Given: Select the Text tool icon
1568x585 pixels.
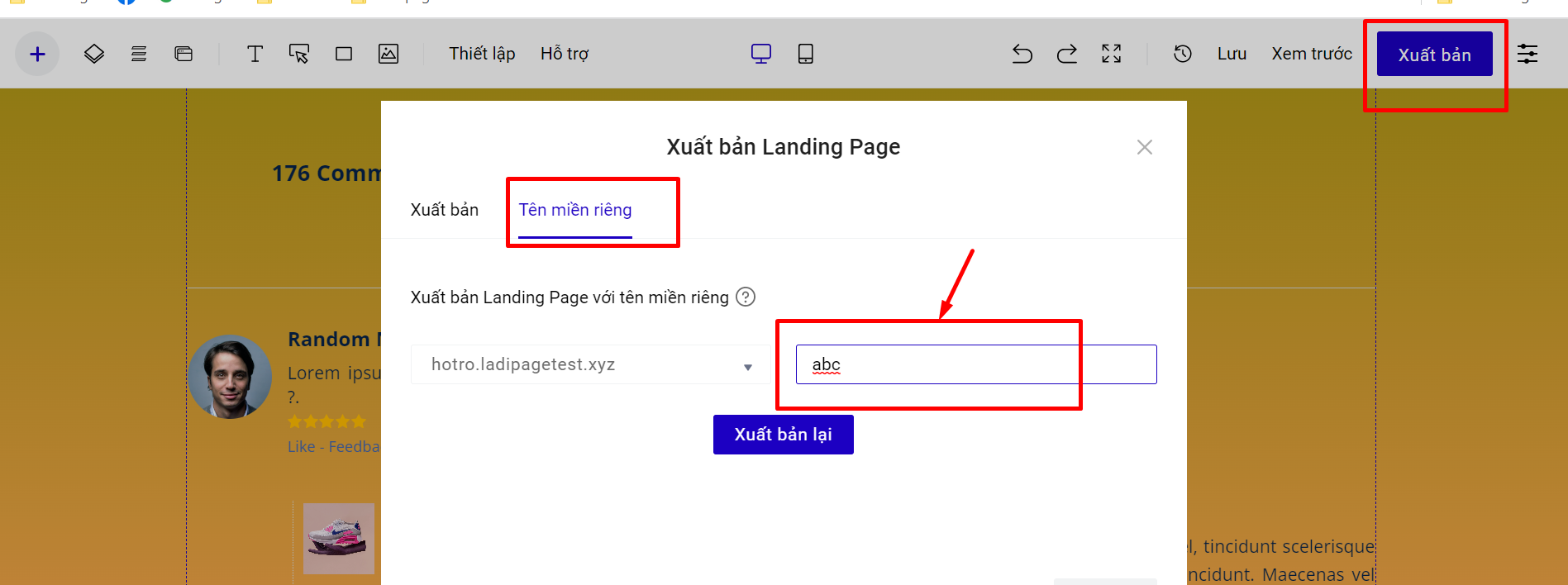Looking at the screenshot, I should coord(255,55).
